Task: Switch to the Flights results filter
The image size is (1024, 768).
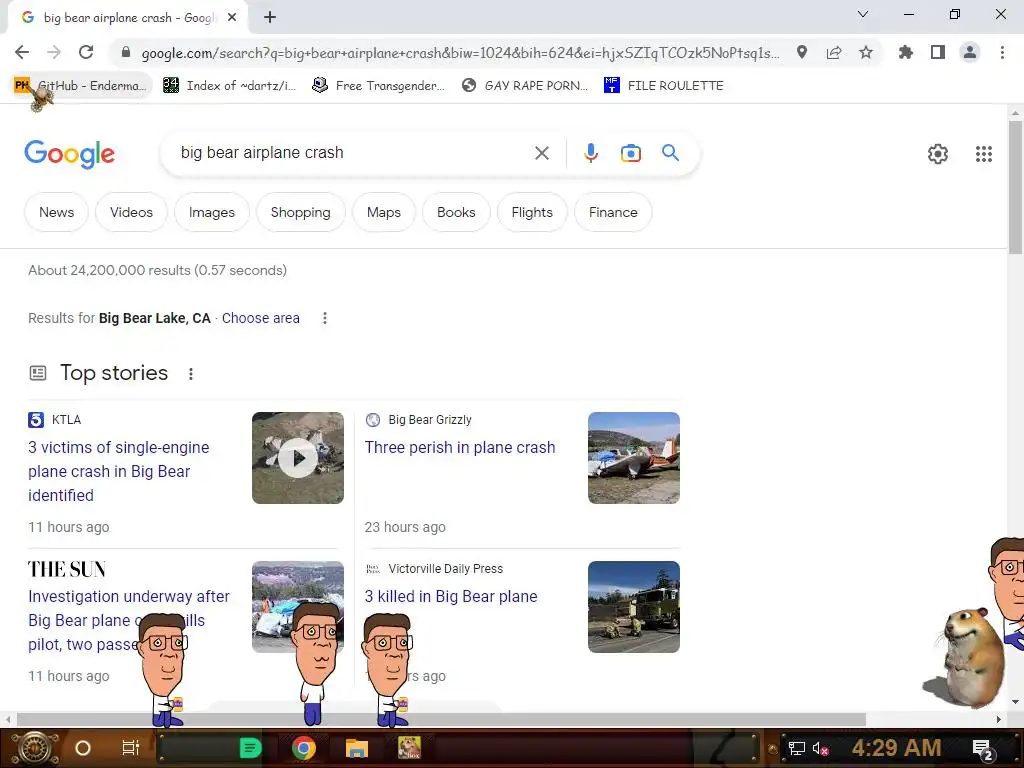Action: pyautogui.click(x=532, y=212)
